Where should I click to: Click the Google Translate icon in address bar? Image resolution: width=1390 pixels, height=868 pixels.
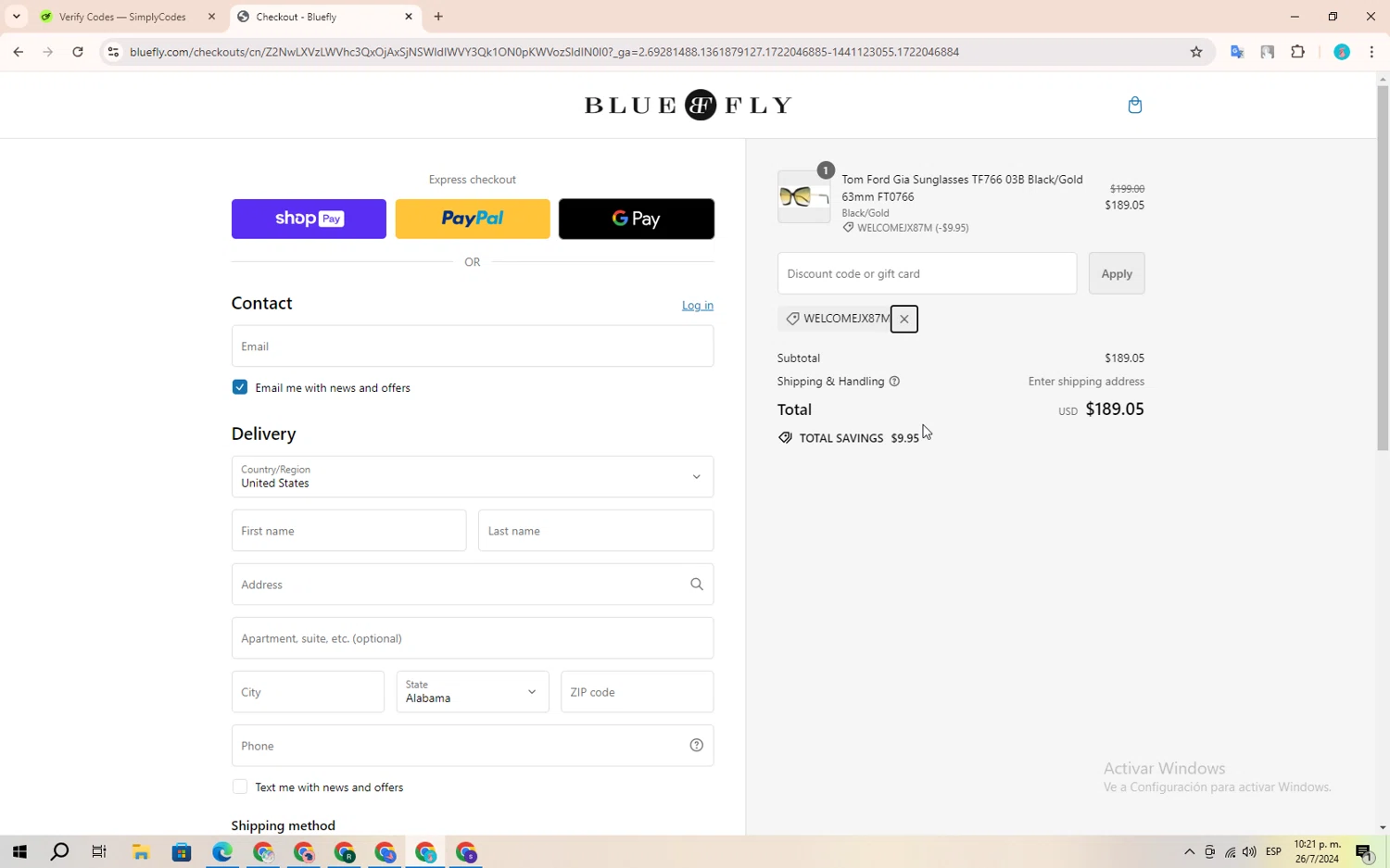1236,52
